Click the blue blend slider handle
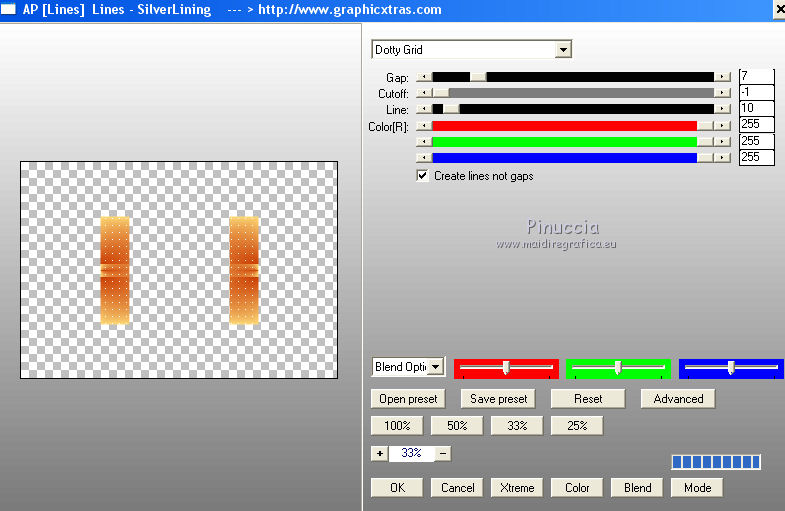This screenshot has width=785, height=511. pos(731,367)
